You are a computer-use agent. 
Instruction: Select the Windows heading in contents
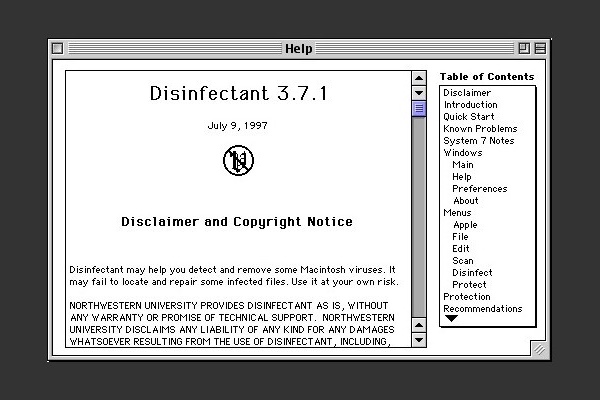point(462,153)
